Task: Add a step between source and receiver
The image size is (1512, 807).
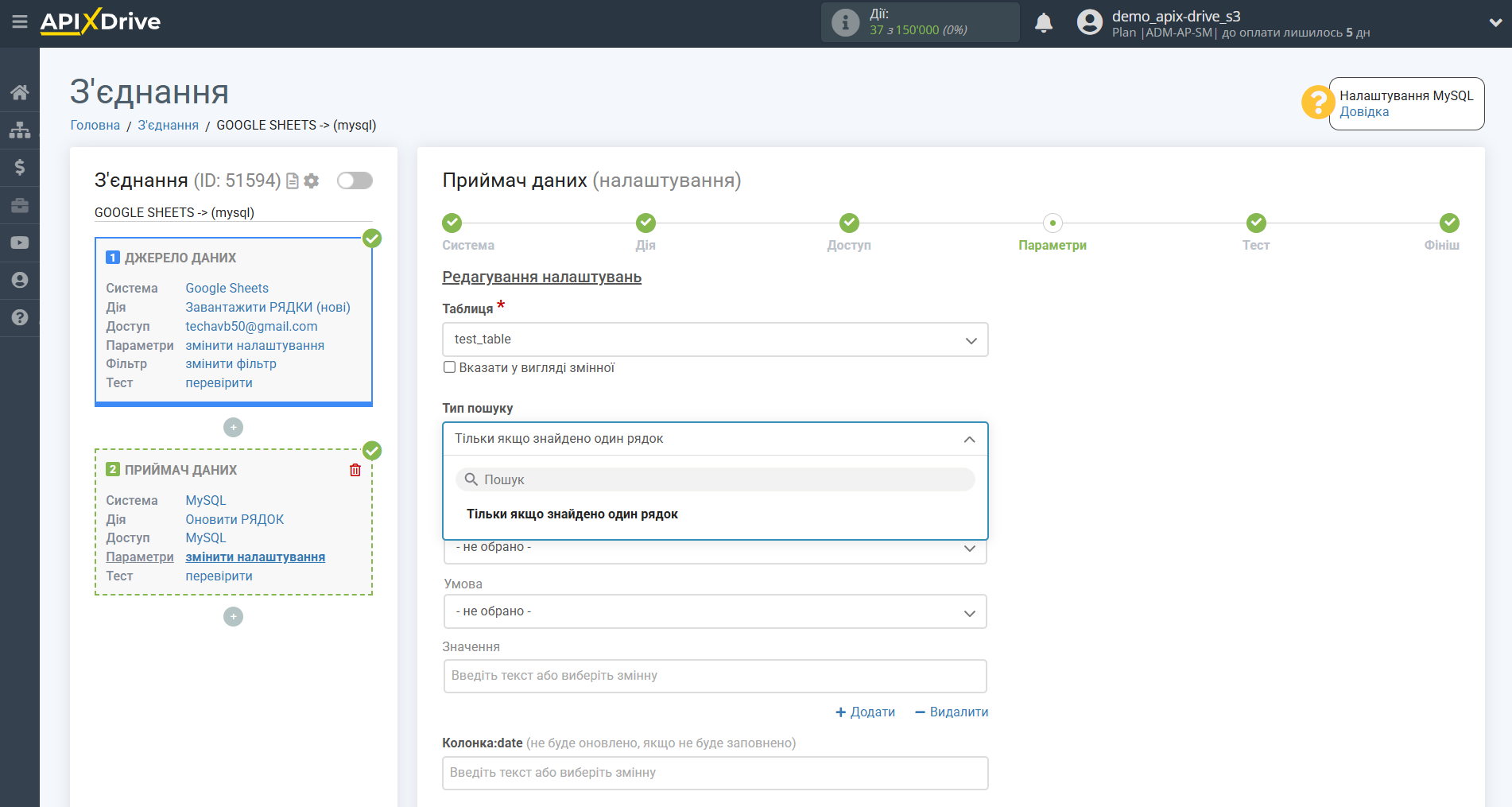Action: [x=233, y=428]
